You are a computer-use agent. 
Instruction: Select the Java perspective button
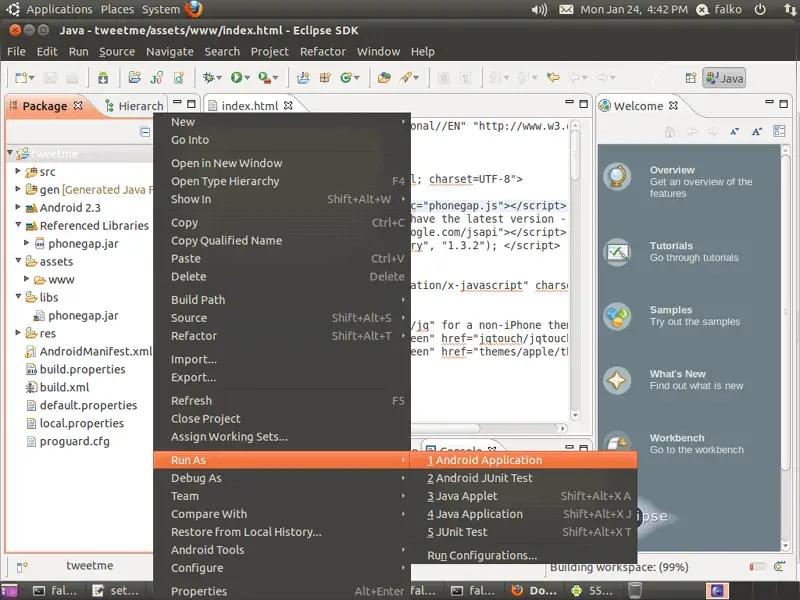[724, 78]
